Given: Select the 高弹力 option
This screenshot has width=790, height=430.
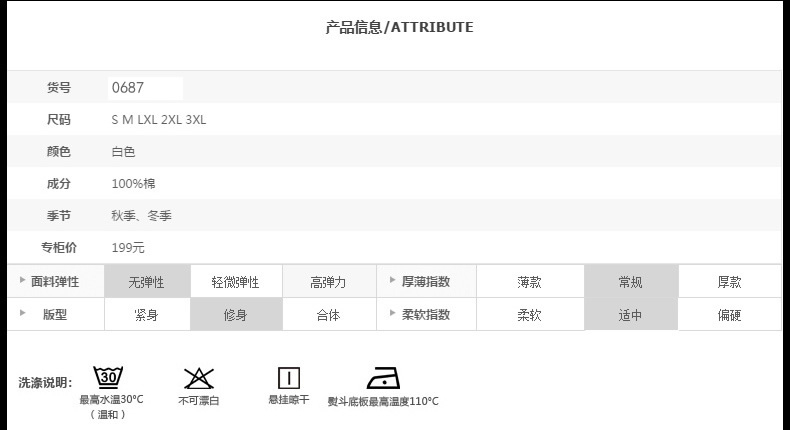Looking at the screenshot, I should pos(328,282).
